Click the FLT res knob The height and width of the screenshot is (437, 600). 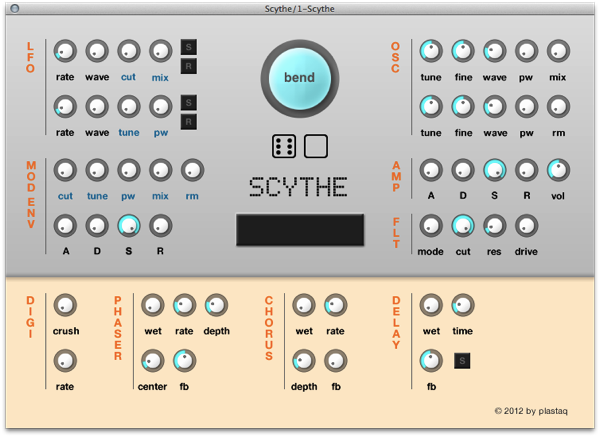click(495, 226)
